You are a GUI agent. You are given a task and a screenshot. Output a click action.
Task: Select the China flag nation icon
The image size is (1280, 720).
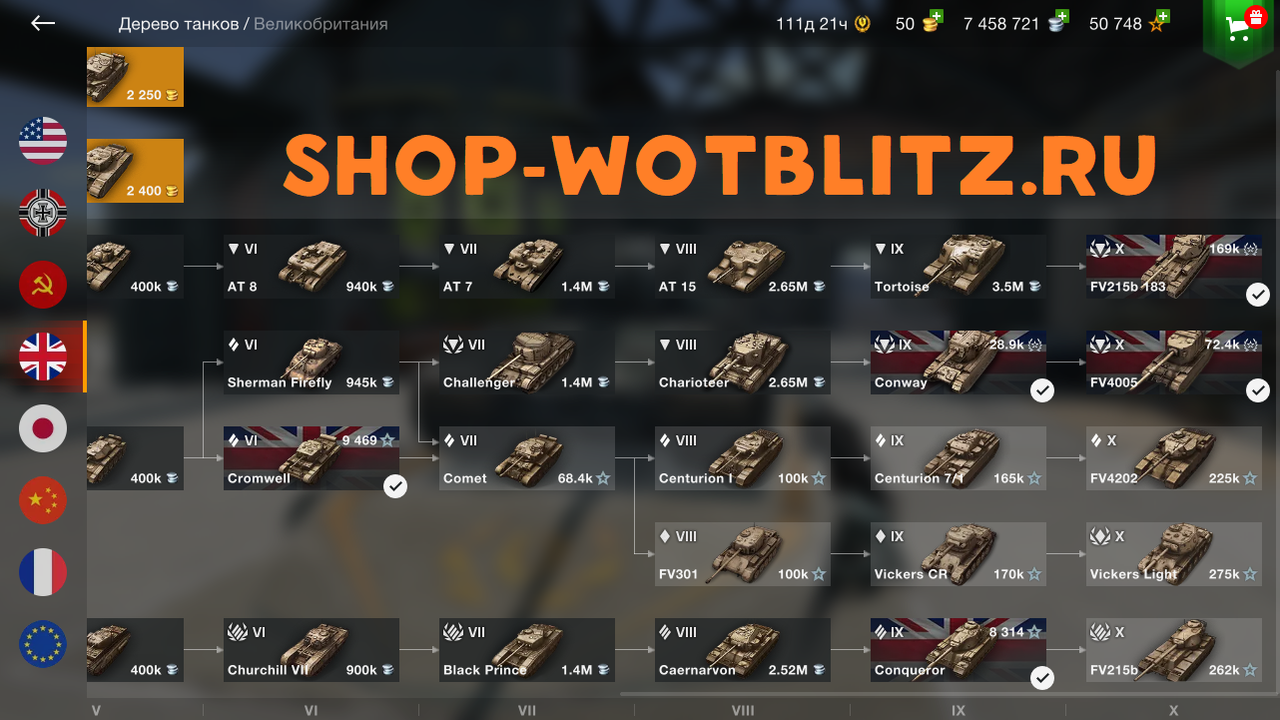click(43, 501)
